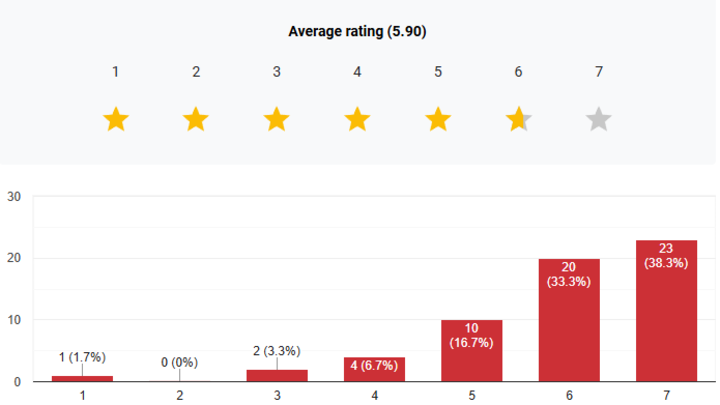Click the 0 (0%) data label
The height and width of the screenshot is (405, 720).
[x=179, y=362]
